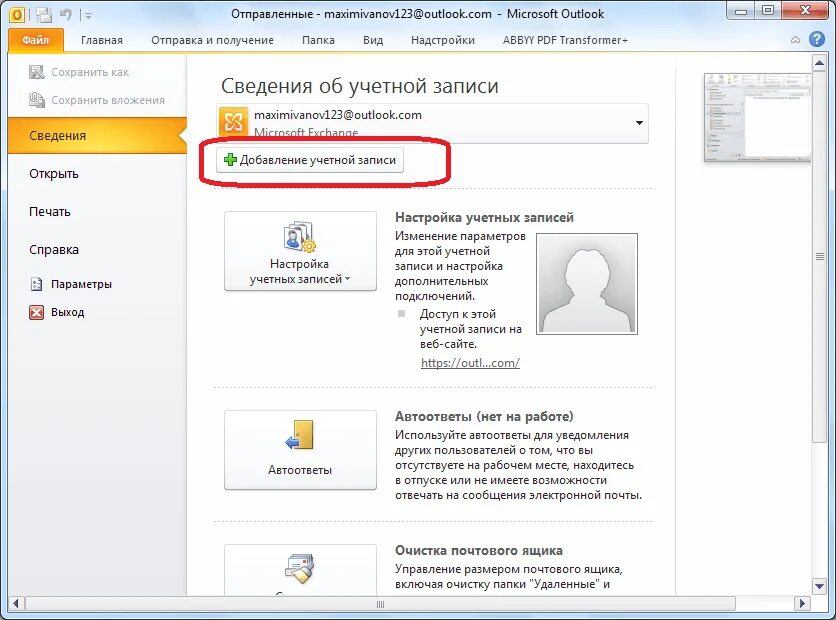
Task: Click the red Выход X icon
Action: point(36,312)
